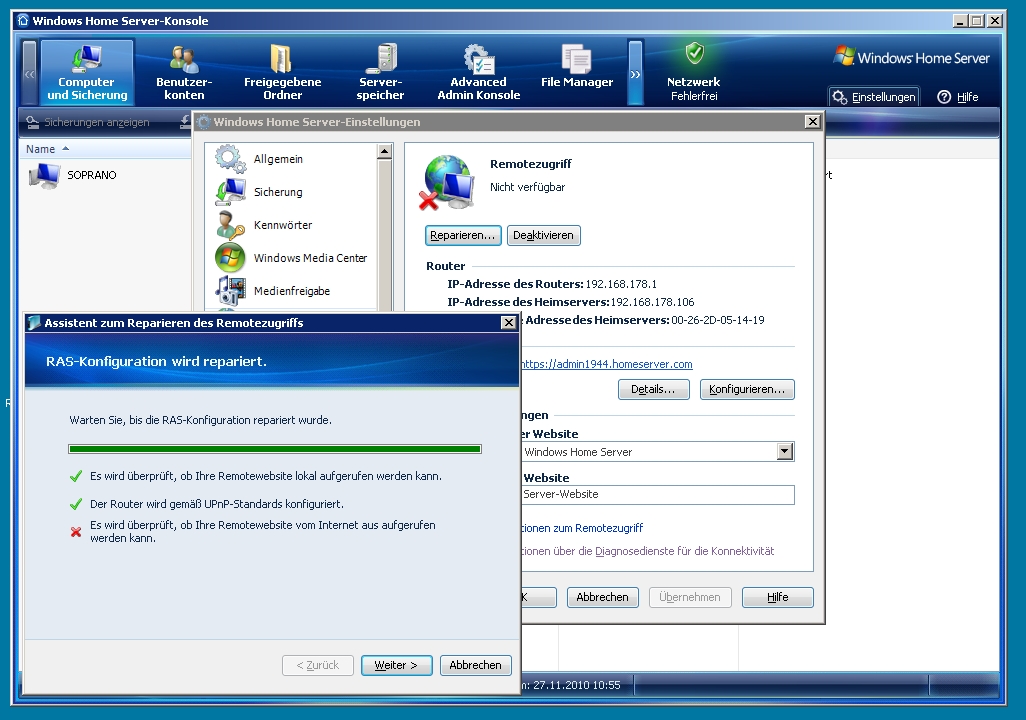This screenshot has height=720, width=1026.
Task: Click the MAC address 00-26-2D-05-14-19
Action: coord(718,321)
